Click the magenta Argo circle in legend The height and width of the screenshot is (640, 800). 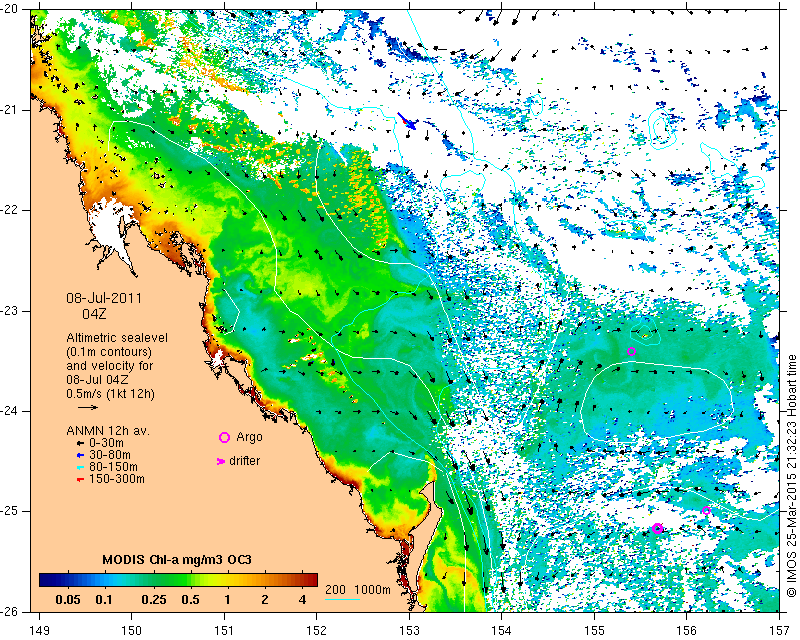pyautogui.click(x=224, y=437)
